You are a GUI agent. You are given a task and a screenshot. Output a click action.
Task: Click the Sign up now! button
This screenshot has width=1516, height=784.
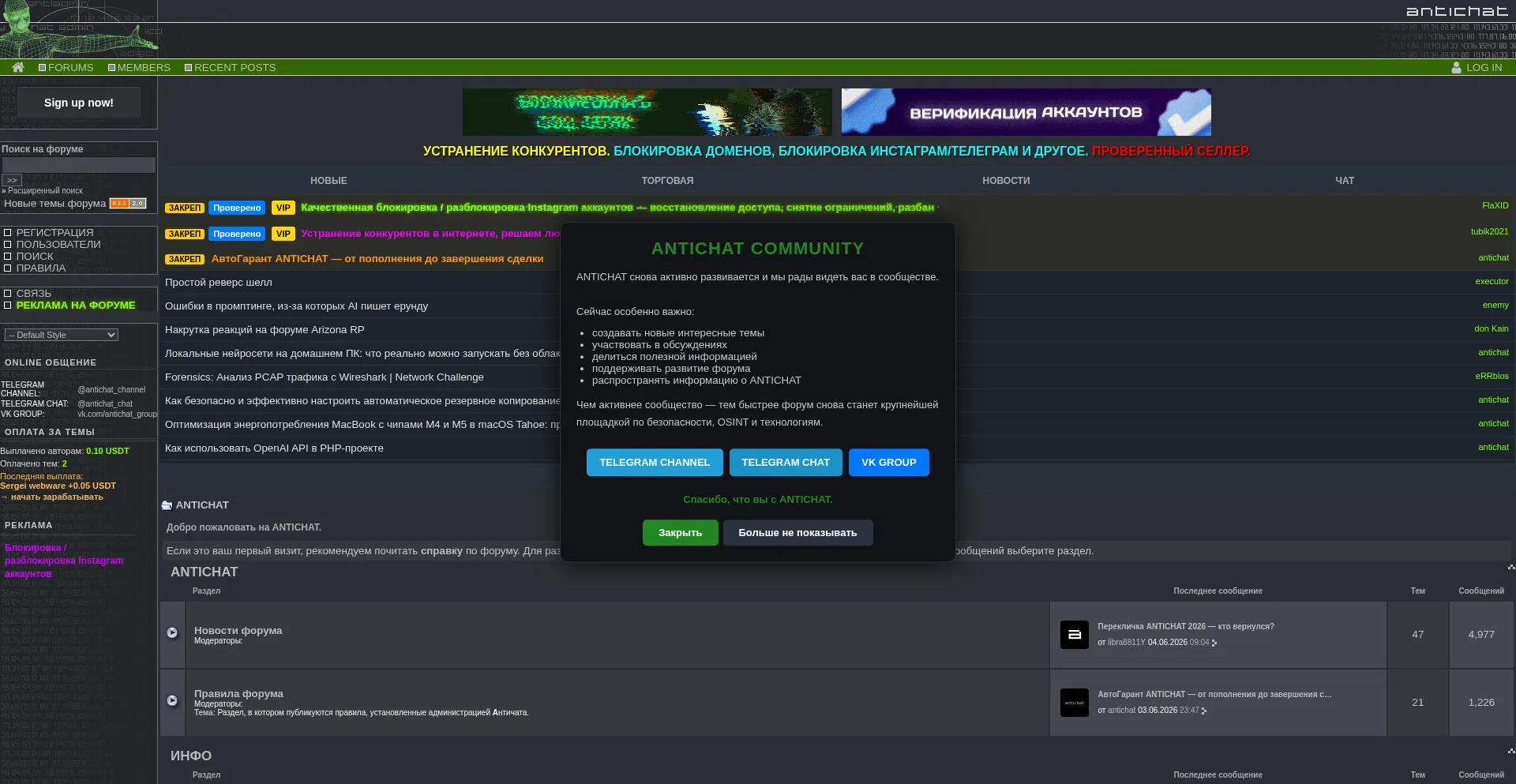click(79, 103)
